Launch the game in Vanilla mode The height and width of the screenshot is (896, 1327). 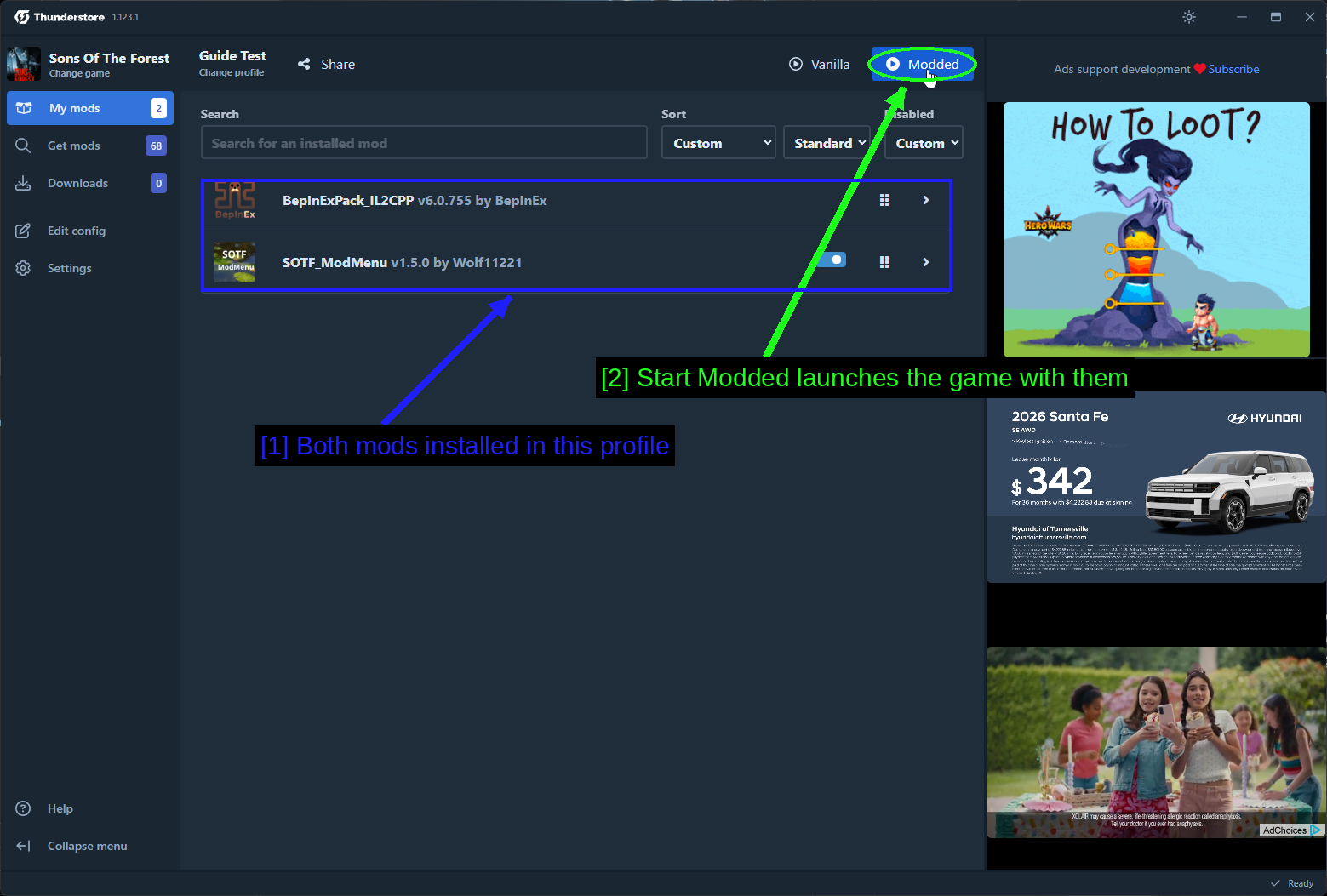[x=819, y=64]
